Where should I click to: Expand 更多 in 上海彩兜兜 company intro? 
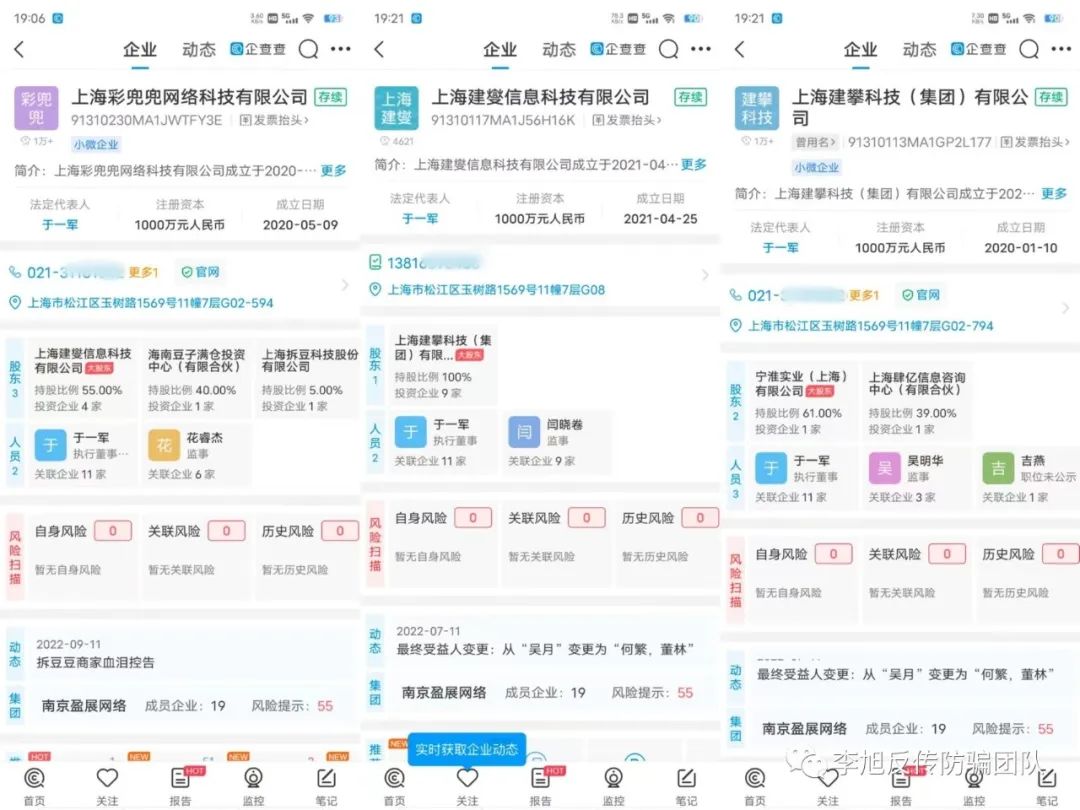pos(334,170)
